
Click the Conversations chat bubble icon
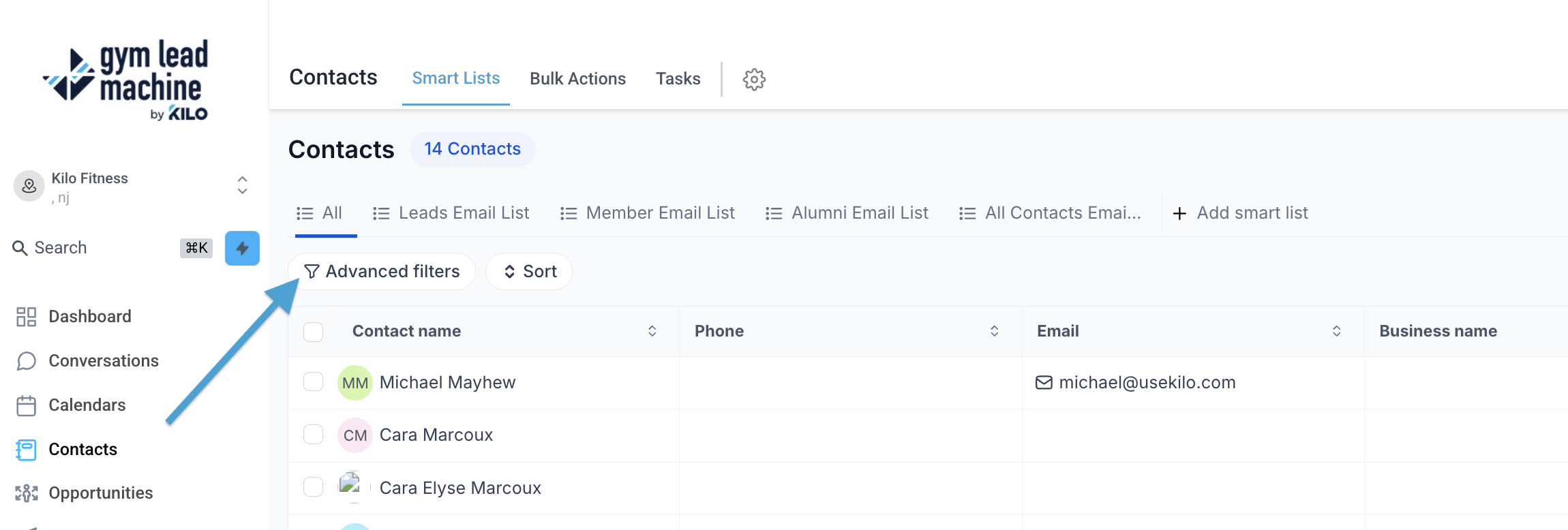(x=26, y=361)
